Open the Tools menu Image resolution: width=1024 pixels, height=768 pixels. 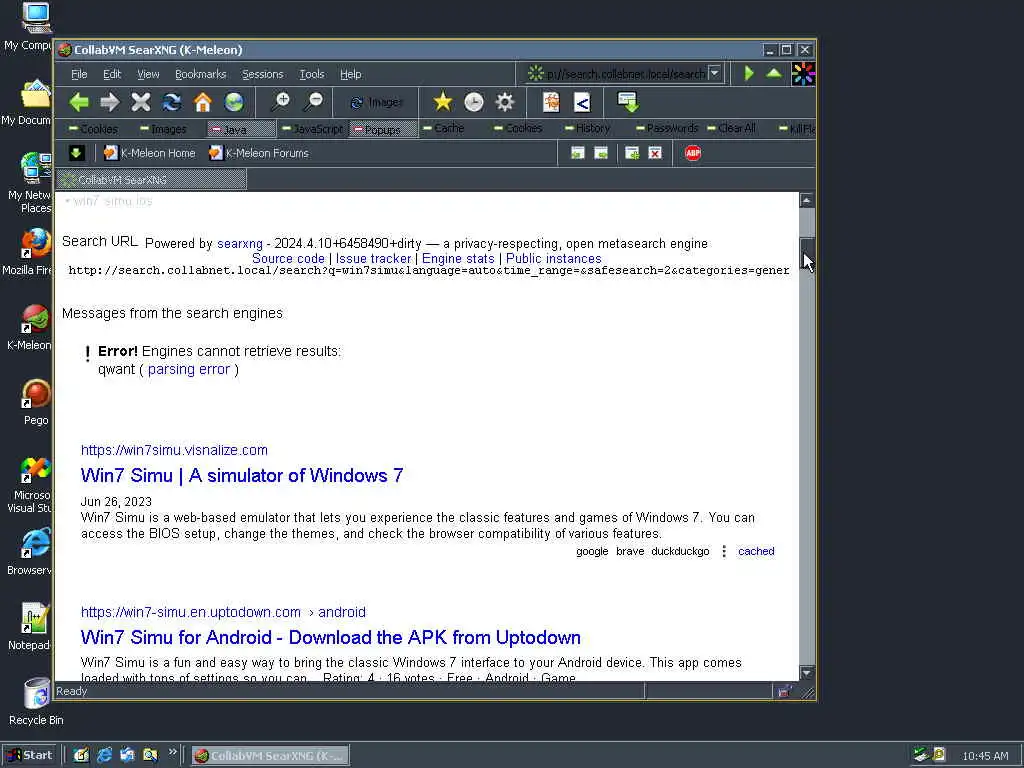(x=312, y=74)
